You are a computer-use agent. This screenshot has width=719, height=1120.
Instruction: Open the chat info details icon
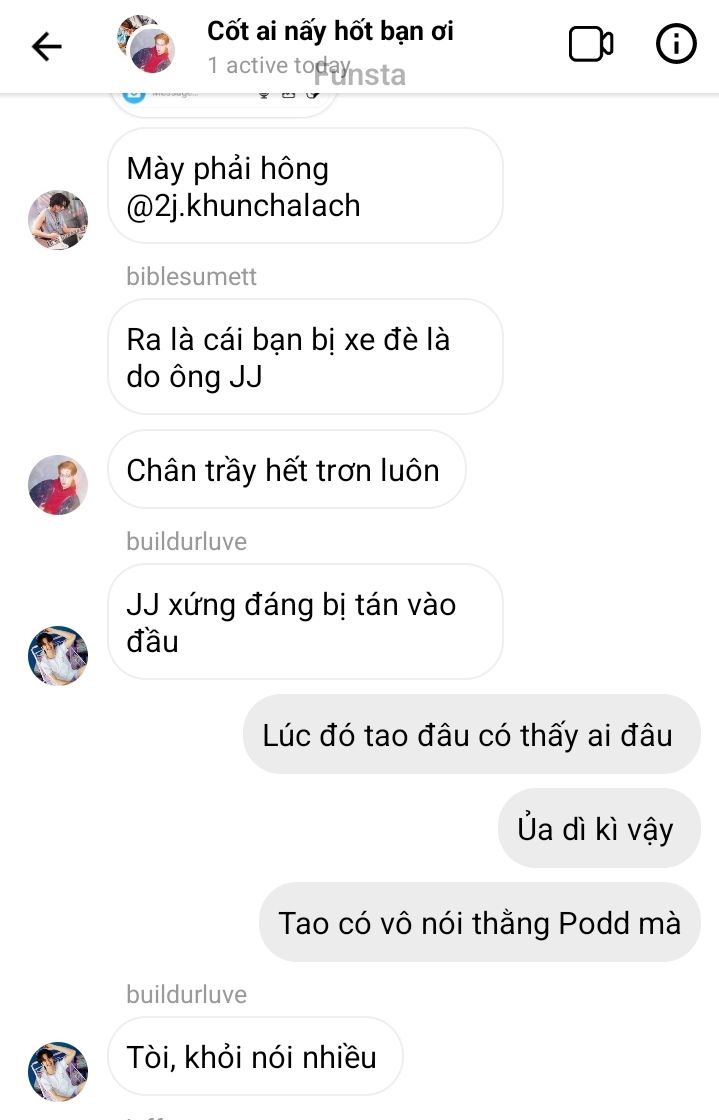click(675, 44)
